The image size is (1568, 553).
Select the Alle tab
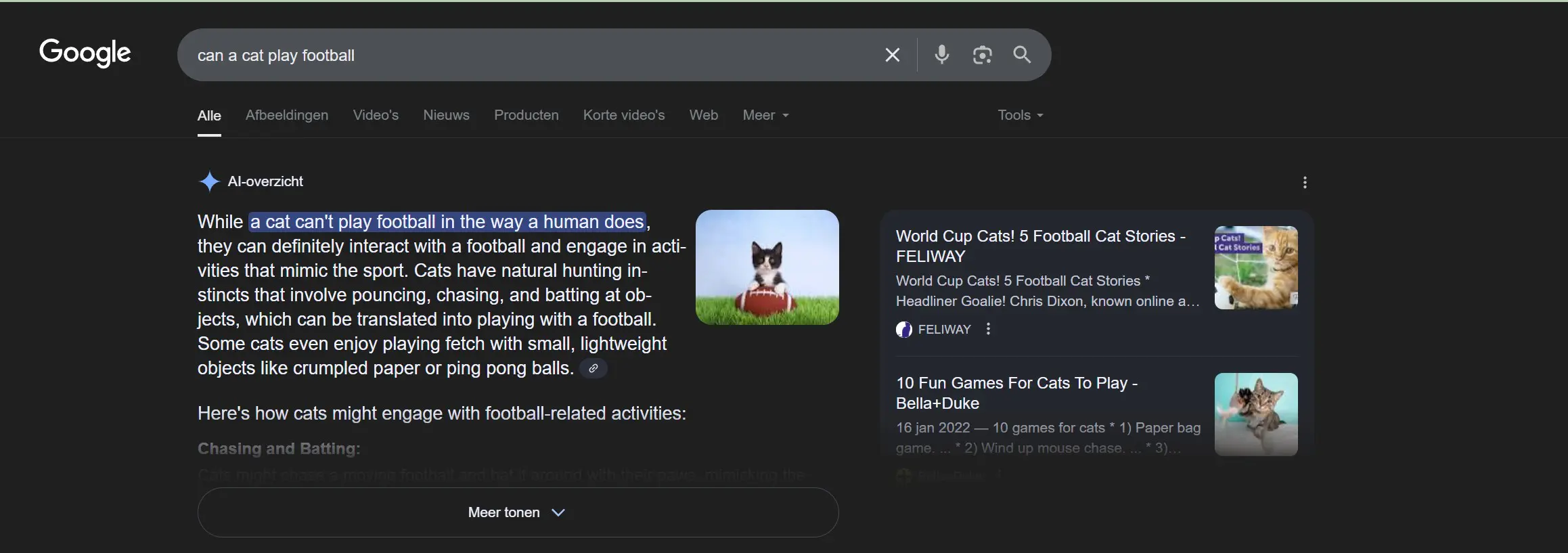pos(209,116)
